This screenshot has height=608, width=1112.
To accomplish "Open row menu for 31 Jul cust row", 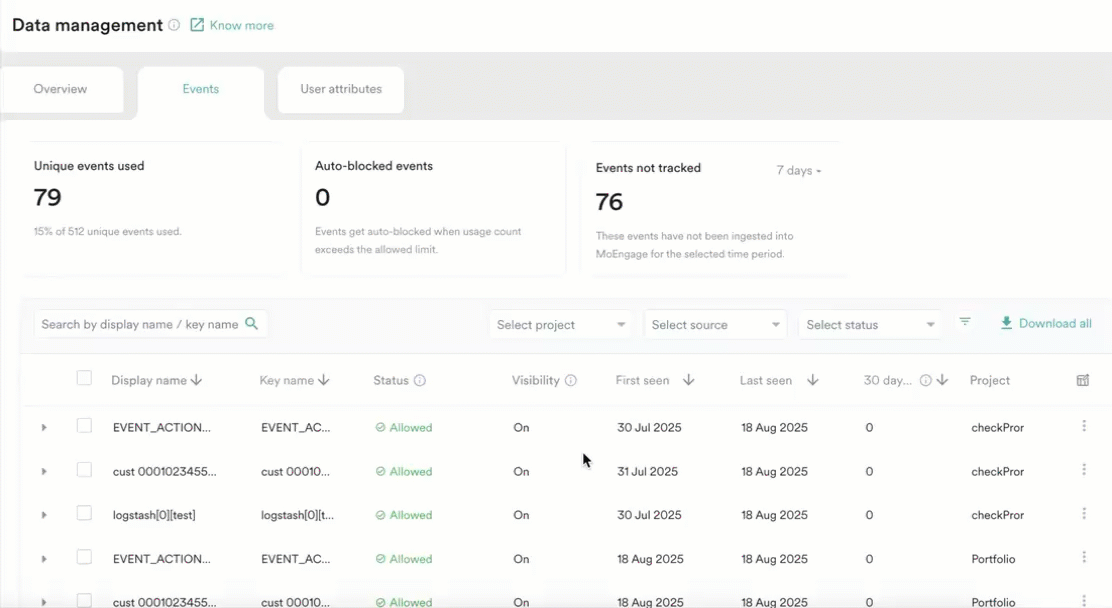I will coord(1084,470).
